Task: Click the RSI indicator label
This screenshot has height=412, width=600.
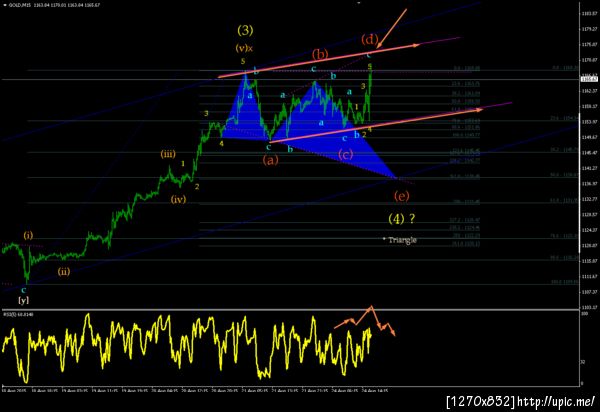Action: click(18, 314)
